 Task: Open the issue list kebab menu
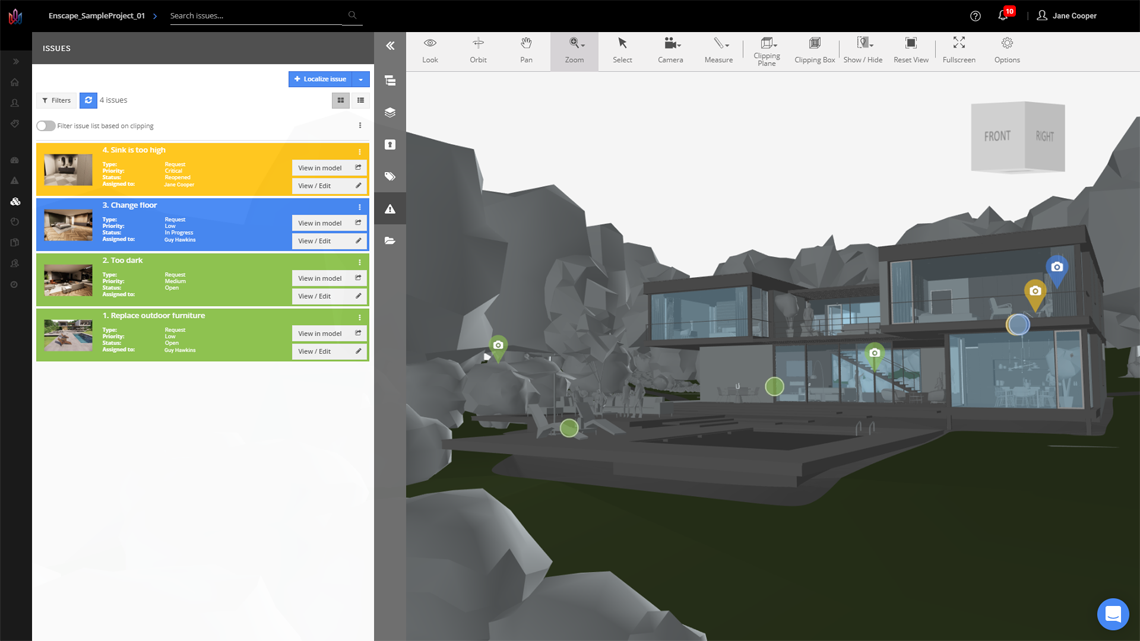pyautogui.click(x=360, y=126)
